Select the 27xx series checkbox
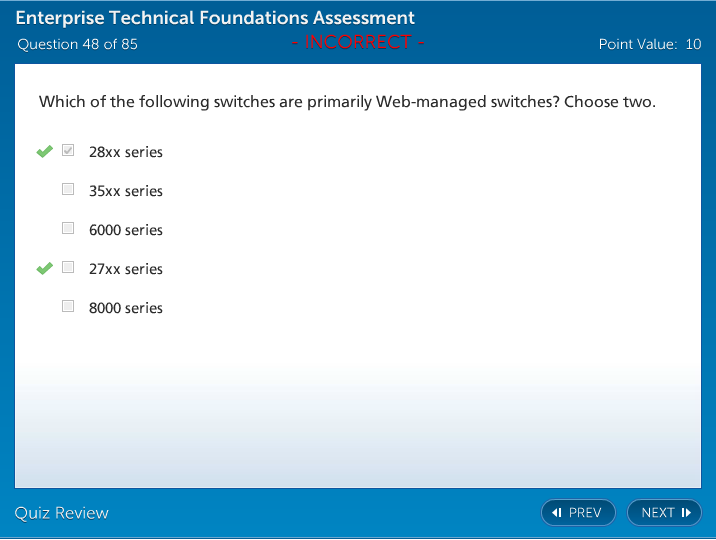This screenshot has width=716, height=540. [68, 267]
